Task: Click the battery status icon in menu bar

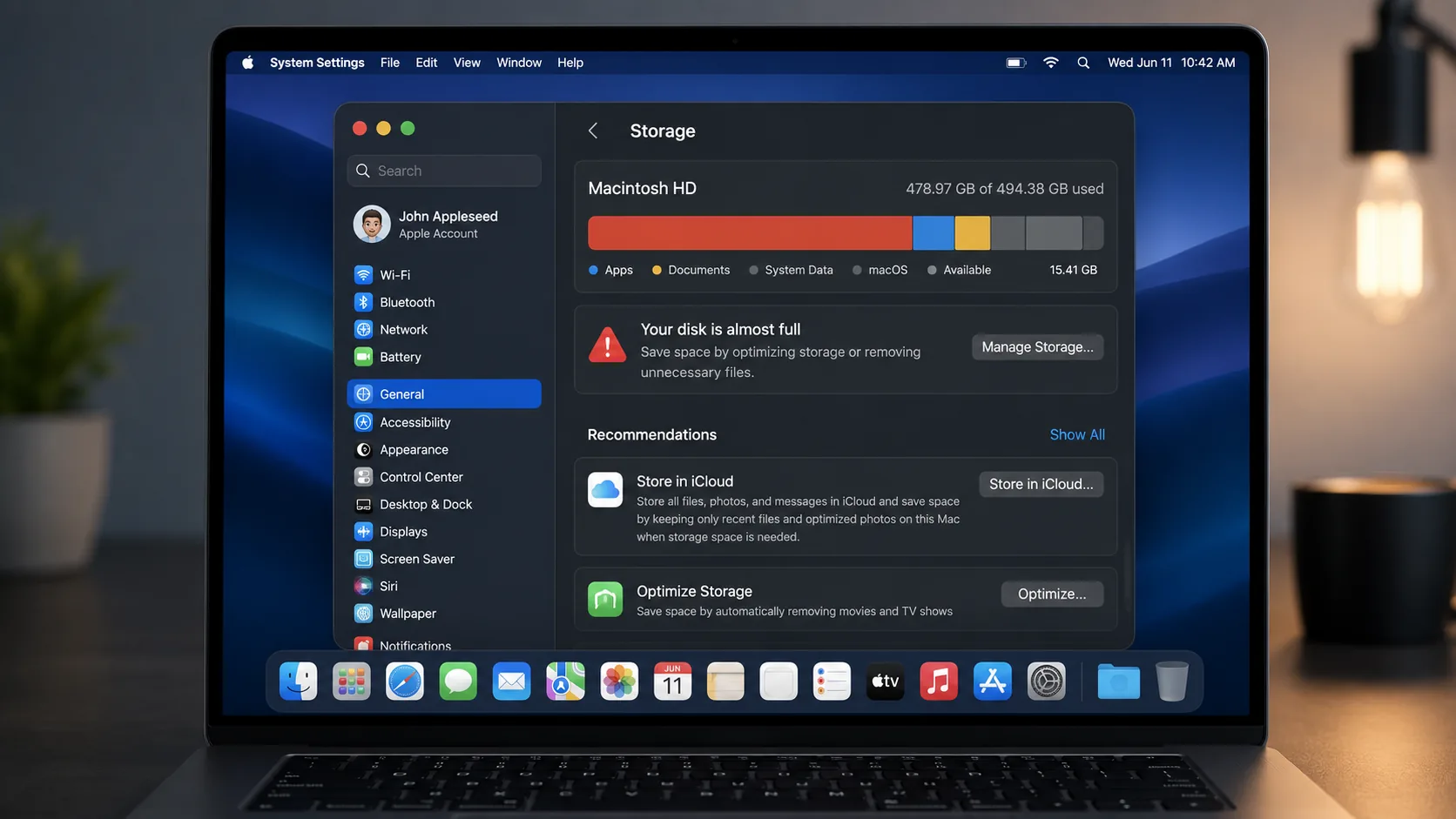Action: pyautogui.click(x=1016, y=63)
